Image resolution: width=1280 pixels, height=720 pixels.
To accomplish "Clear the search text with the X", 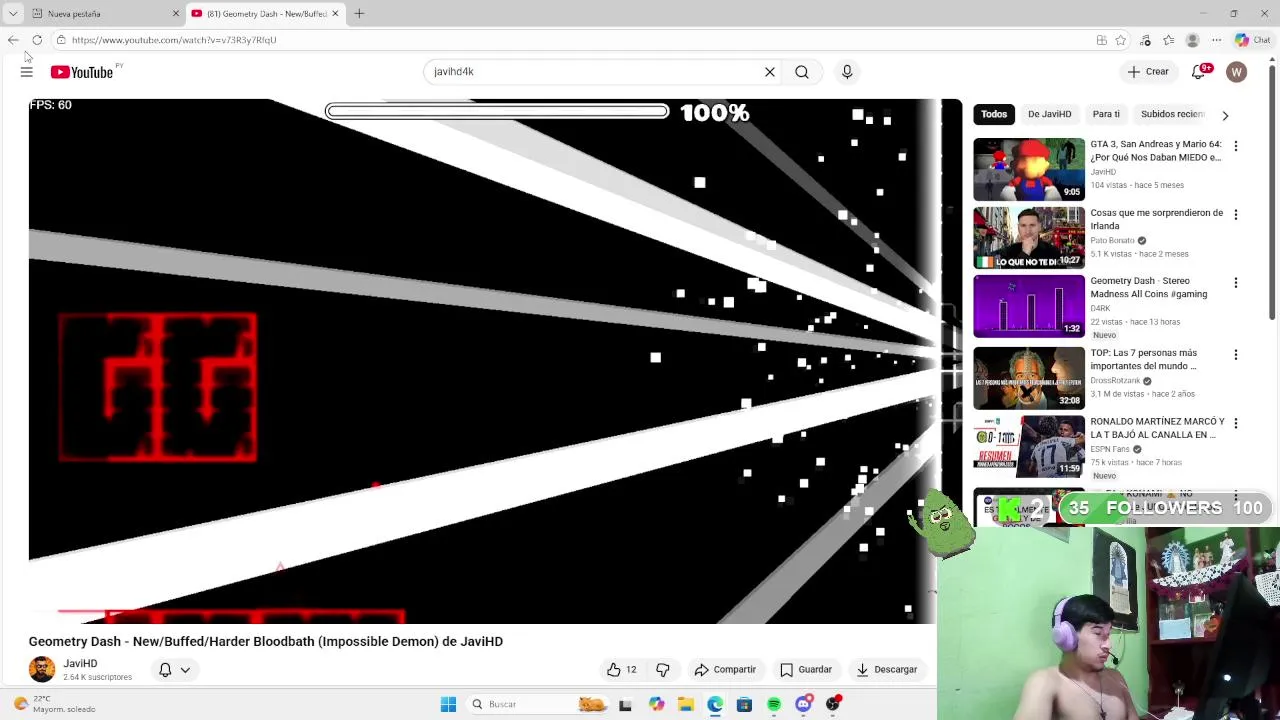I will (770, 72).
